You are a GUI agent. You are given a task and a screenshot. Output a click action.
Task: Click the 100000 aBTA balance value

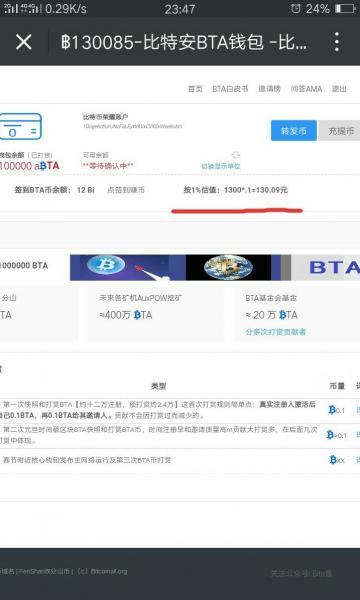pyautogui.click(x=29, y=166)
